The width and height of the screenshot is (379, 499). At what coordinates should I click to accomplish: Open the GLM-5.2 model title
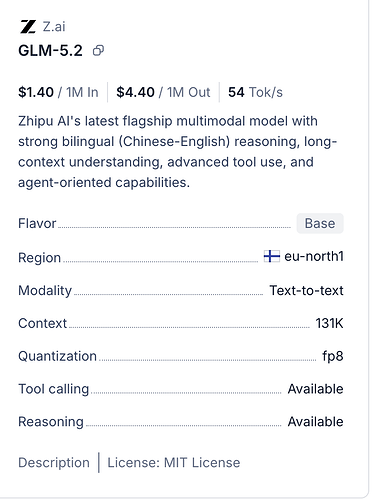click(50, 51)
